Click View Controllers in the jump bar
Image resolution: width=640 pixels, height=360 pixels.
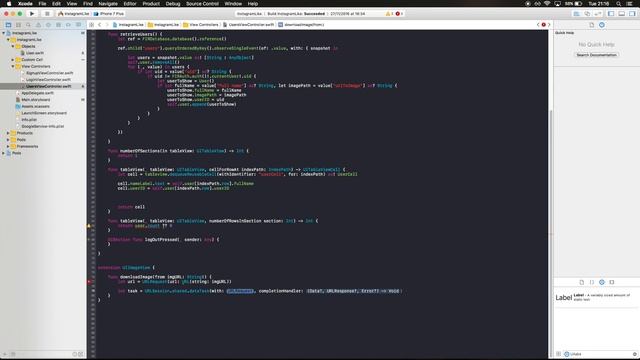point(201,25)
